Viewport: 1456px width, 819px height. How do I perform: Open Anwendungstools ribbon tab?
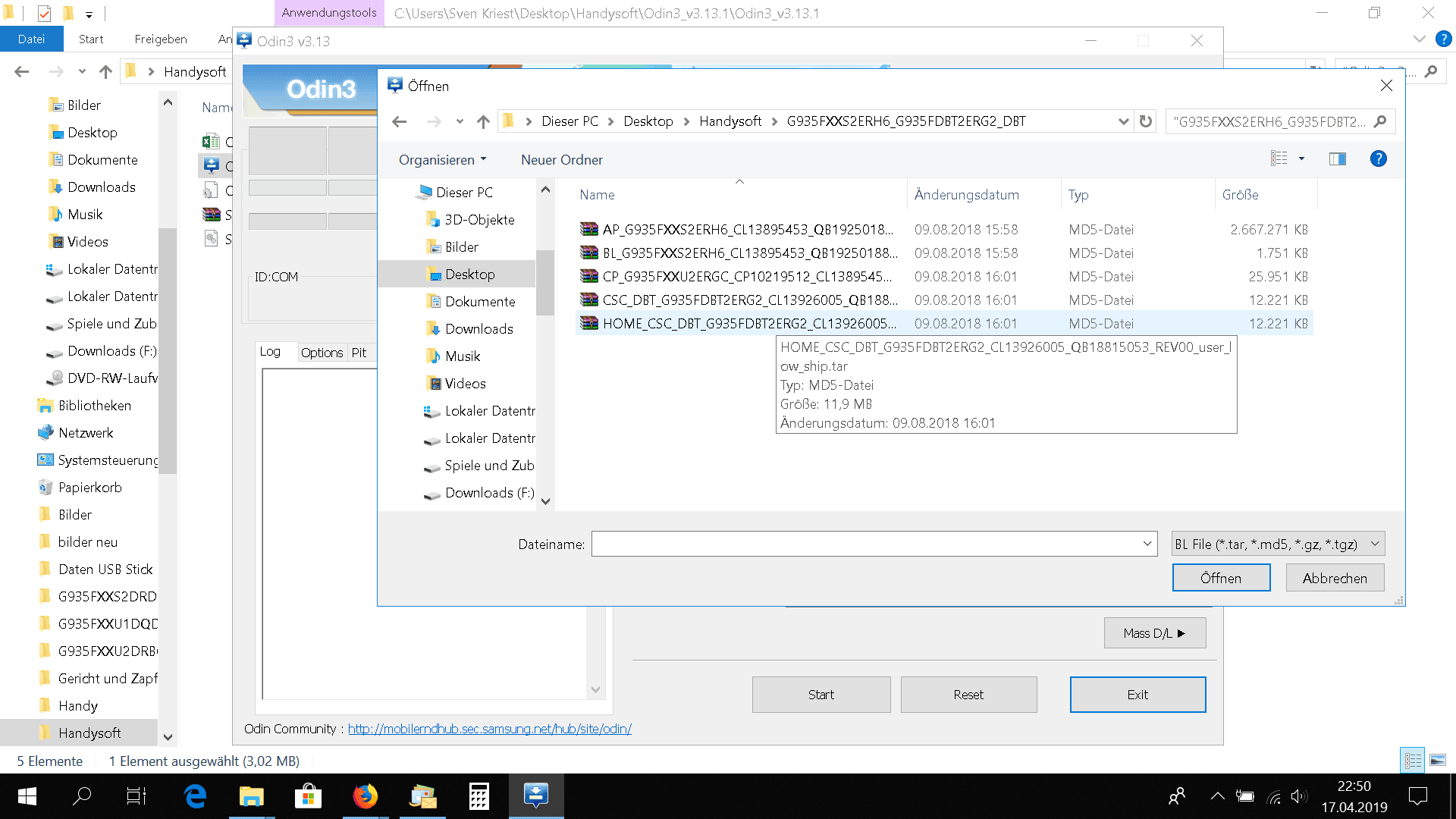click(x=329, y=13)
